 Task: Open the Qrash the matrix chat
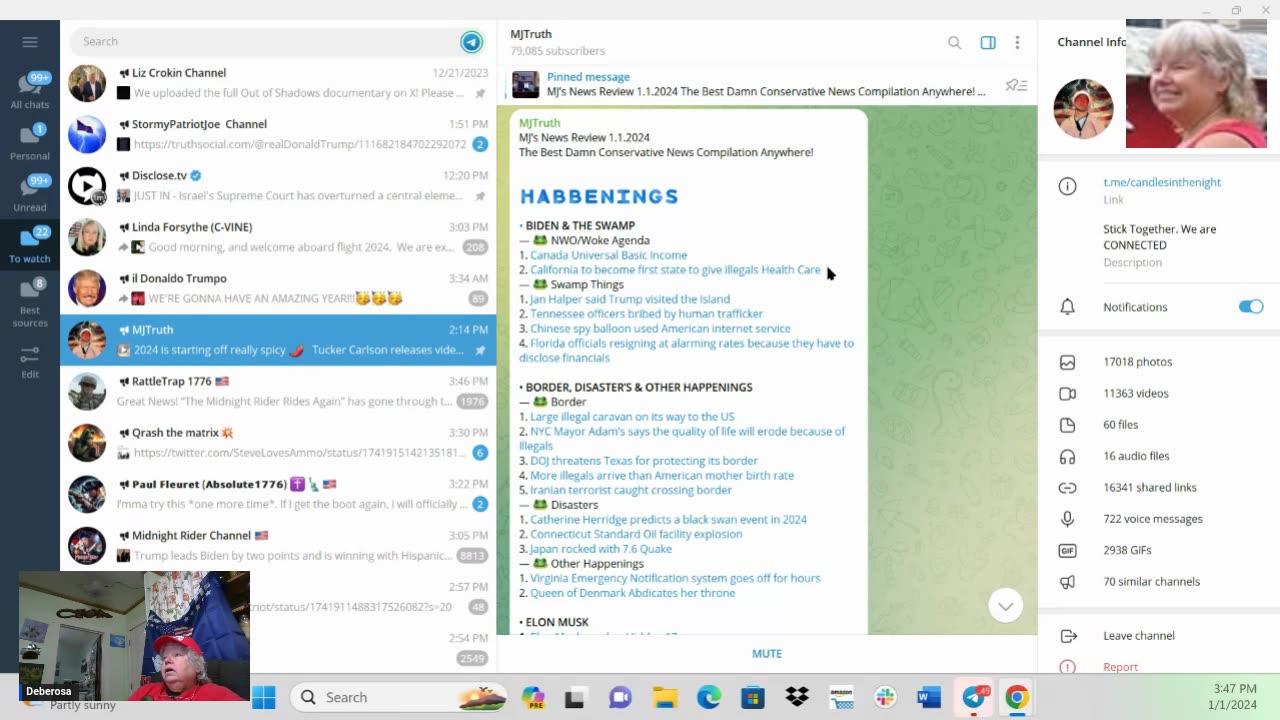(278, 442)
